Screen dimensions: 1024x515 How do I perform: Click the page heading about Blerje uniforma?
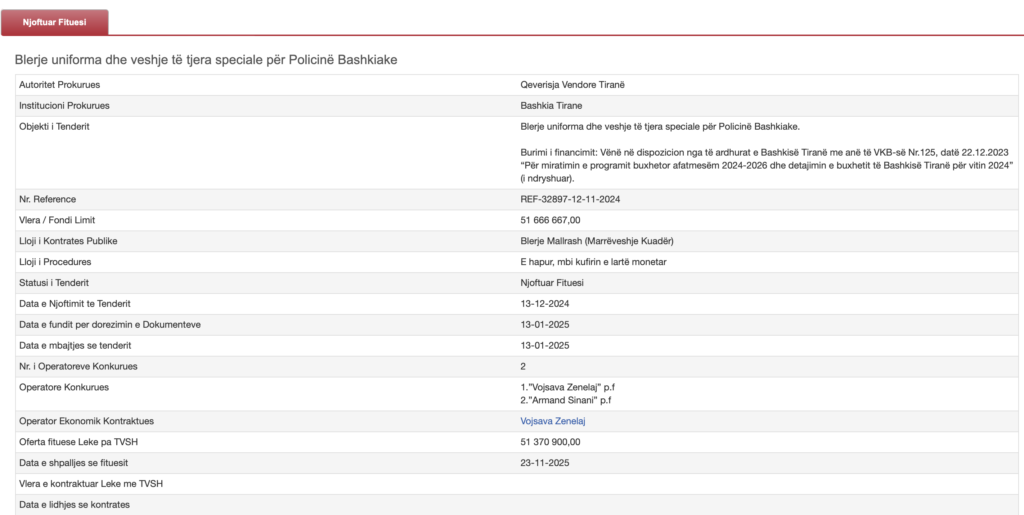[206, 61]
